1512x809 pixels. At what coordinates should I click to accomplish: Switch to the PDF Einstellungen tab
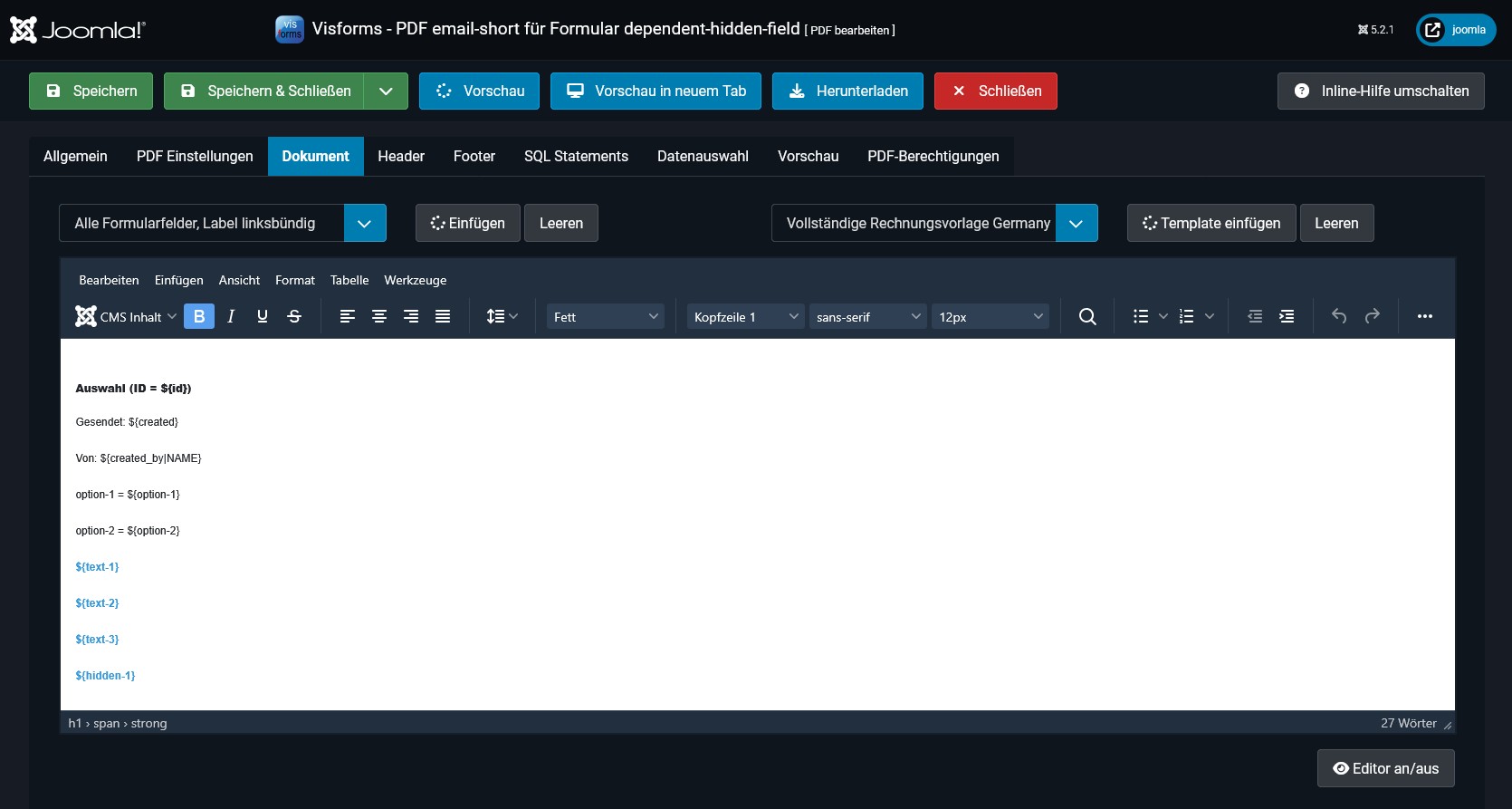[195, 157]
